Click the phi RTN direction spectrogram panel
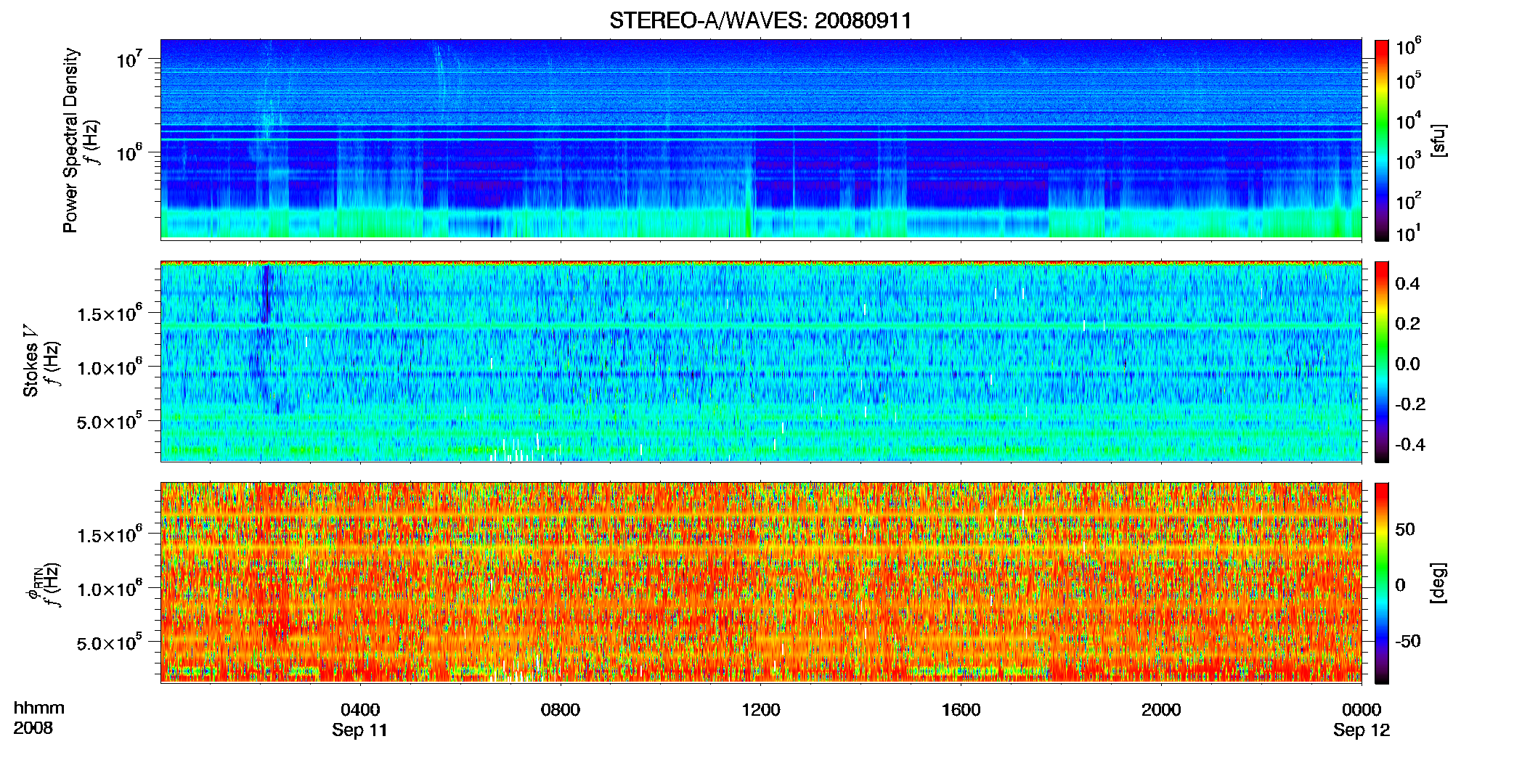 pos(761,583)
